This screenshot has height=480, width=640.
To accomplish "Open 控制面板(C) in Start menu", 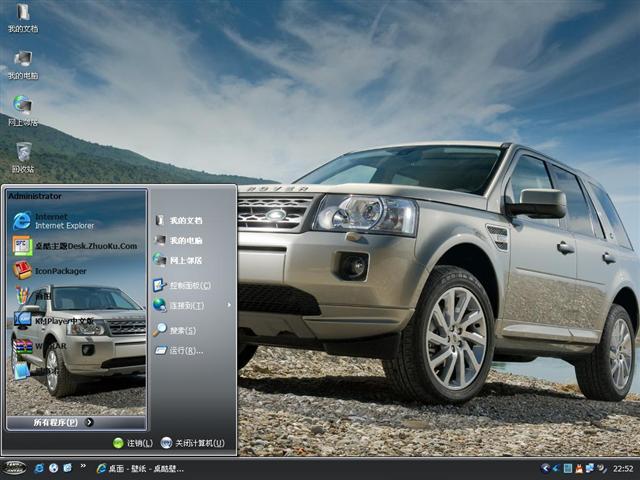I will pyautogui.click(x=188, y=285).
